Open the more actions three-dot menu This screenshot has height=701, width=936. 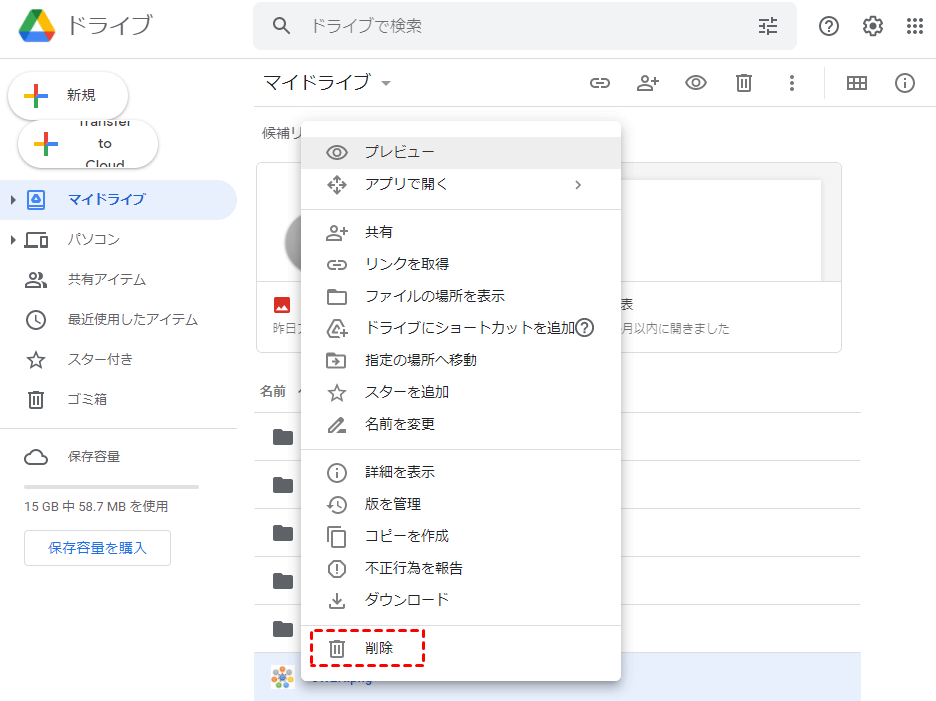point(792,83)
